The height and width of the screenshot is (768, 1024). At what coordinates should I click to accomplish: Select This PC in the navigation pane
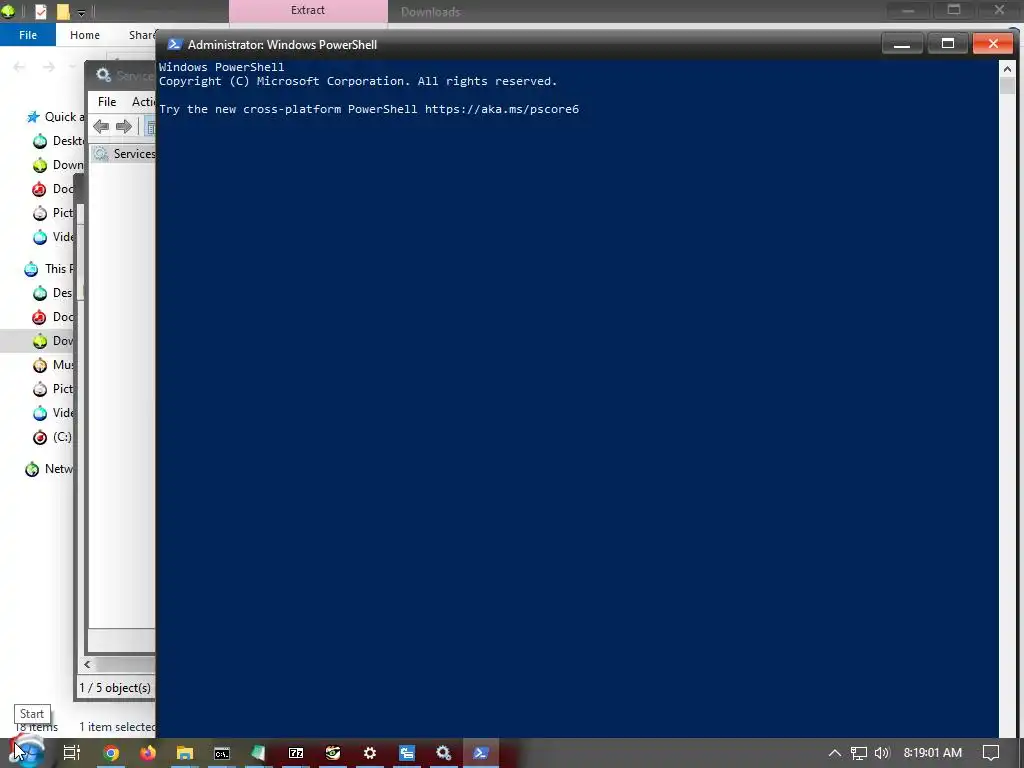(x=49, y=268)
